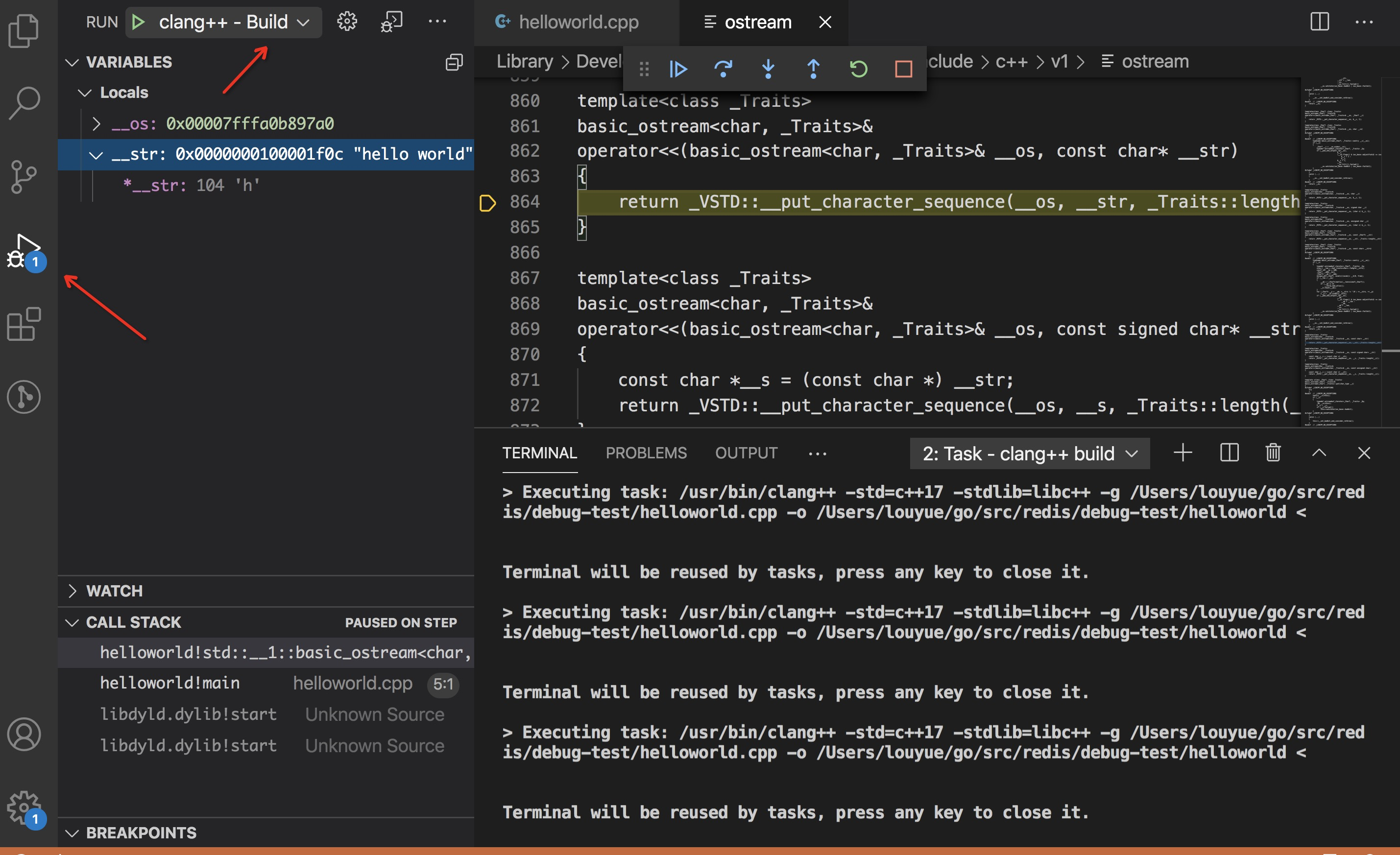1400x855 pixels.
Task: Select helloworld!main stack frame
Action: pyautogui.click(x=266, y=684)
